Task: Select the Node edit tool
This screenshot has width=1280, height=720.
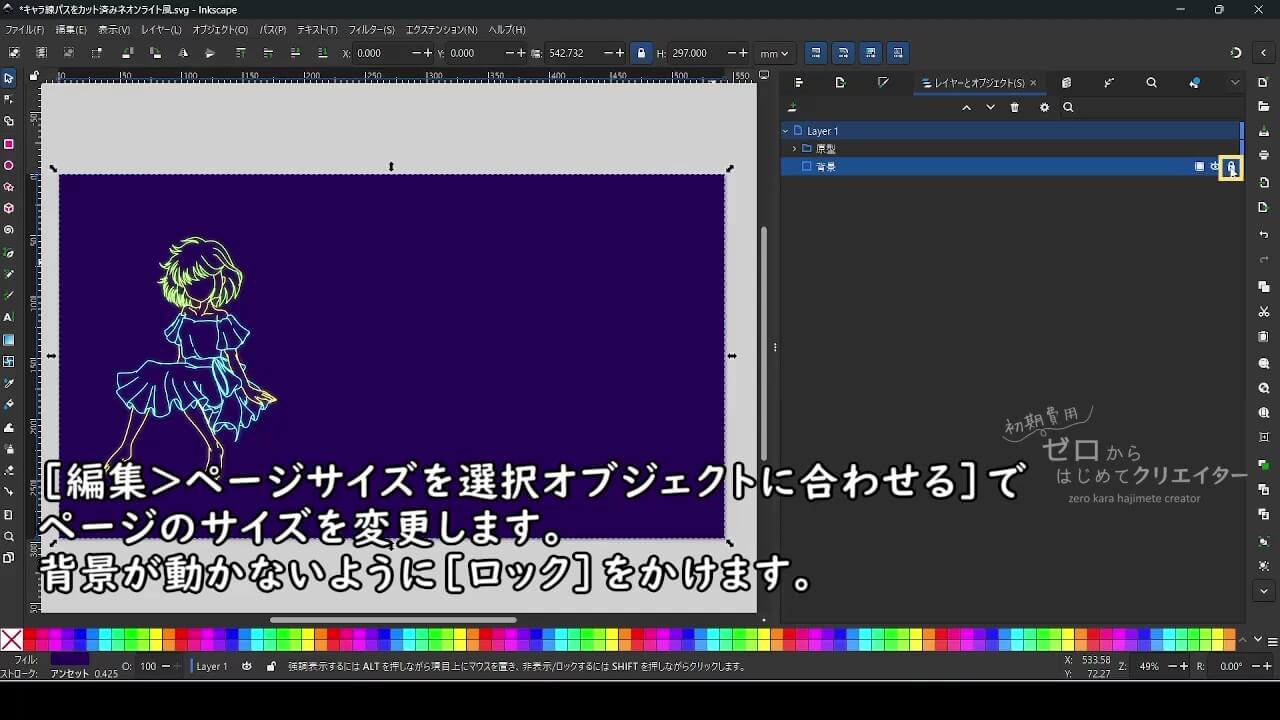Action: [x=9, y=99]
